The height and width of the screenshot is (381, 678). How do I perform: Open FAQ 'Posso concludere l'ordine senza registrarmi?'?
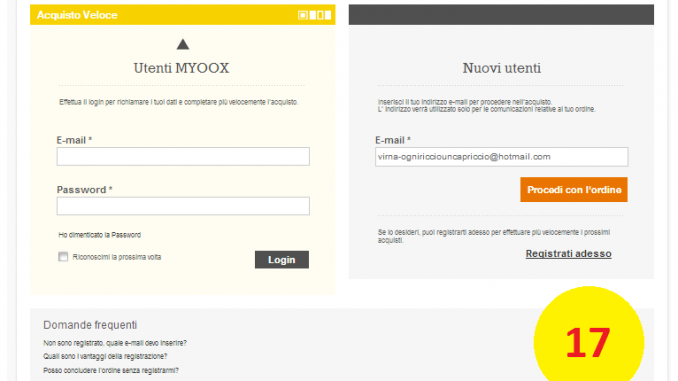click(111, 370)
